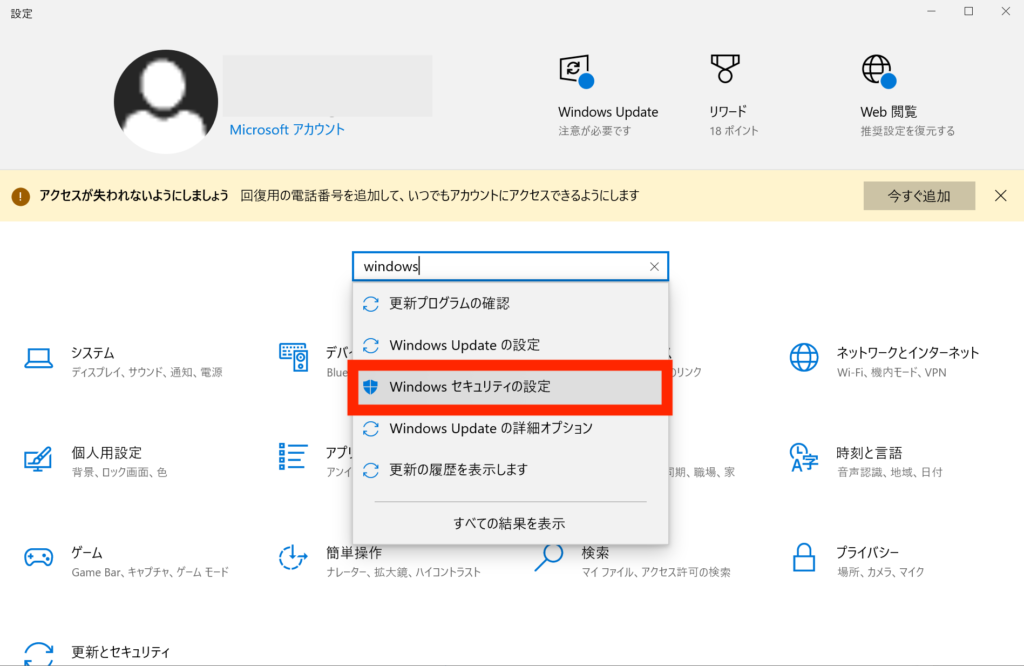The width and height of the screenshot is (1024, 666).
Task: Open the Devices keyboard and speaker icon
Action: (293, 357)
